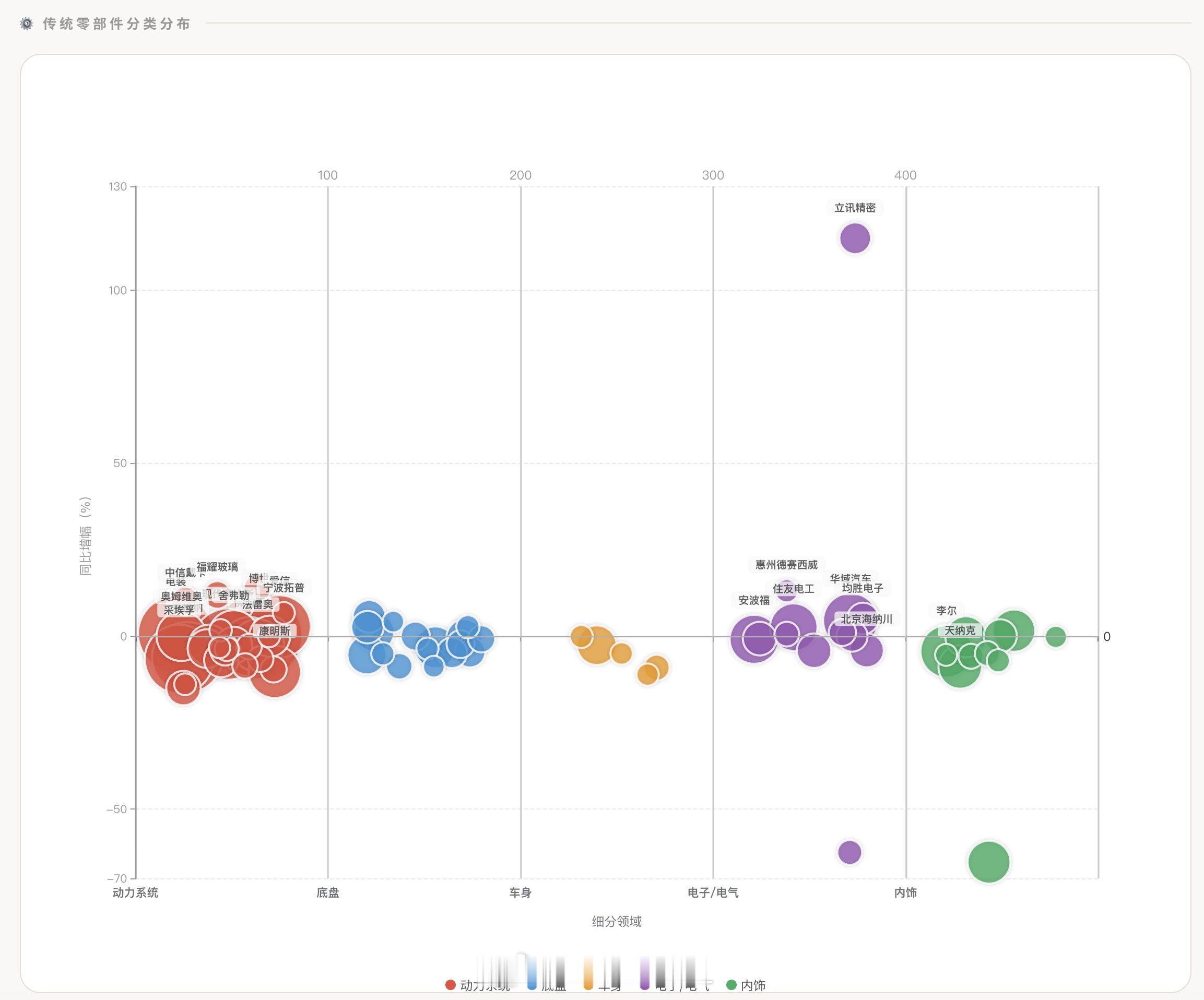The image size is (1204, 1000).
Task: Click the 法雷奥 label
Action: (257, 604)
